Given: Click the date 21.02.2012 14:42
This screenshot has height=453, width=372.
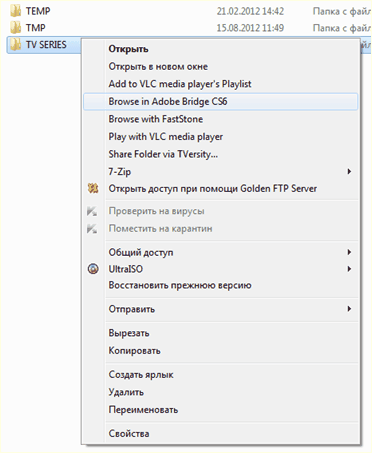Looking at the screenshot, I should click(250, 11).
